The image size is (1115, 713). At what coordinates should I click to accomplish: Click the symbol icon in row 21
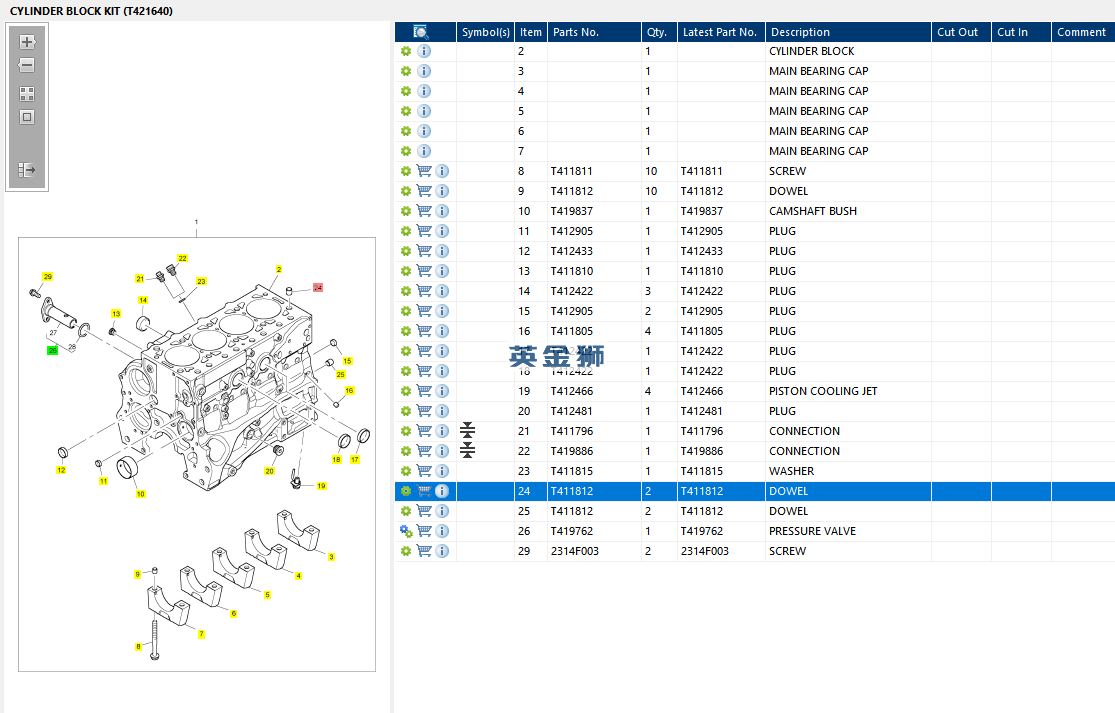click(468, 431)
